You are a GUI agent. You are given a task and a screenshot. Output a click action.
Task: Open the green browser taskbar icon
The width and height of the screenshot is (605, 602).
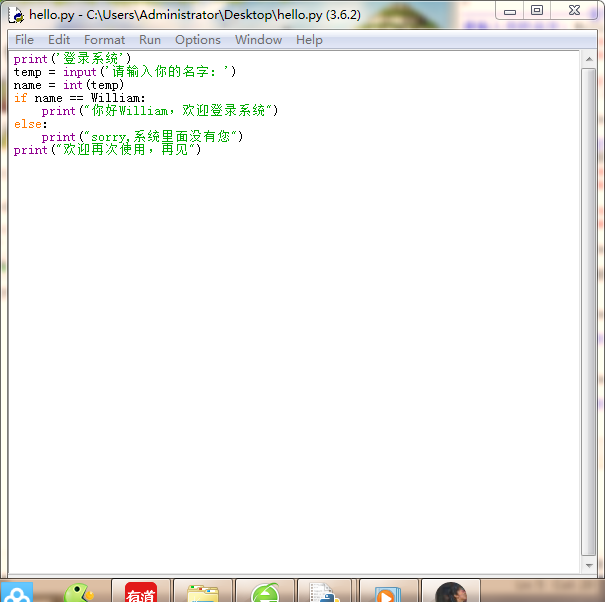pyautogui.click(x=265, y=591)
